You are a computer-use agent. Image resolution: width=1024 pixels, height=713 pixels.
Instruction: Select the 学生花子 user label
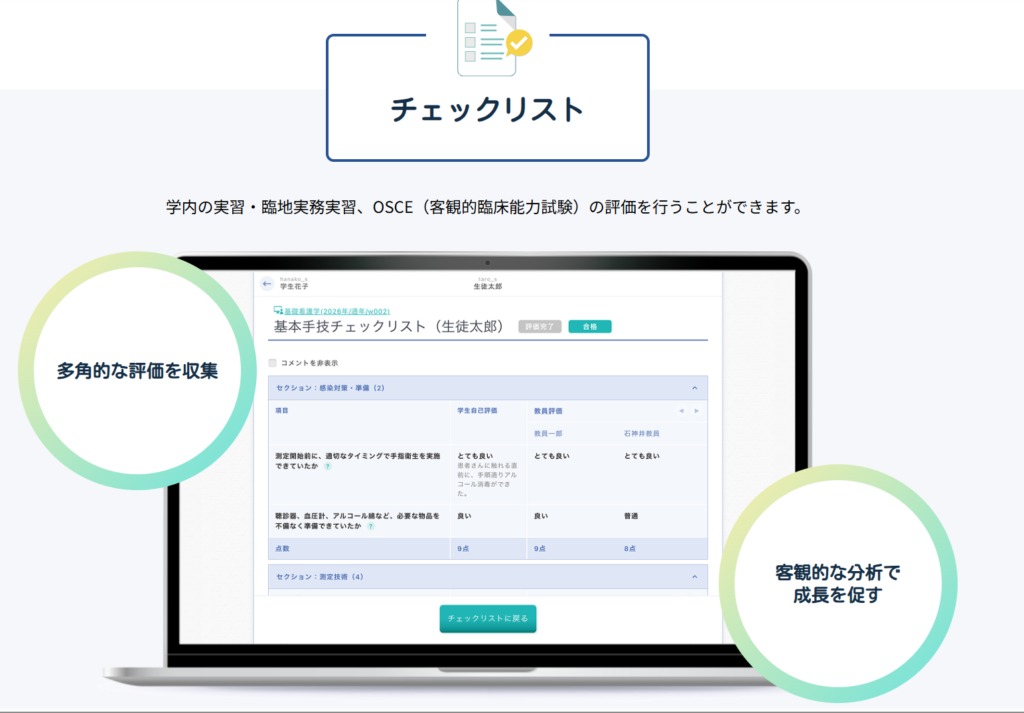tap(294, 285)
